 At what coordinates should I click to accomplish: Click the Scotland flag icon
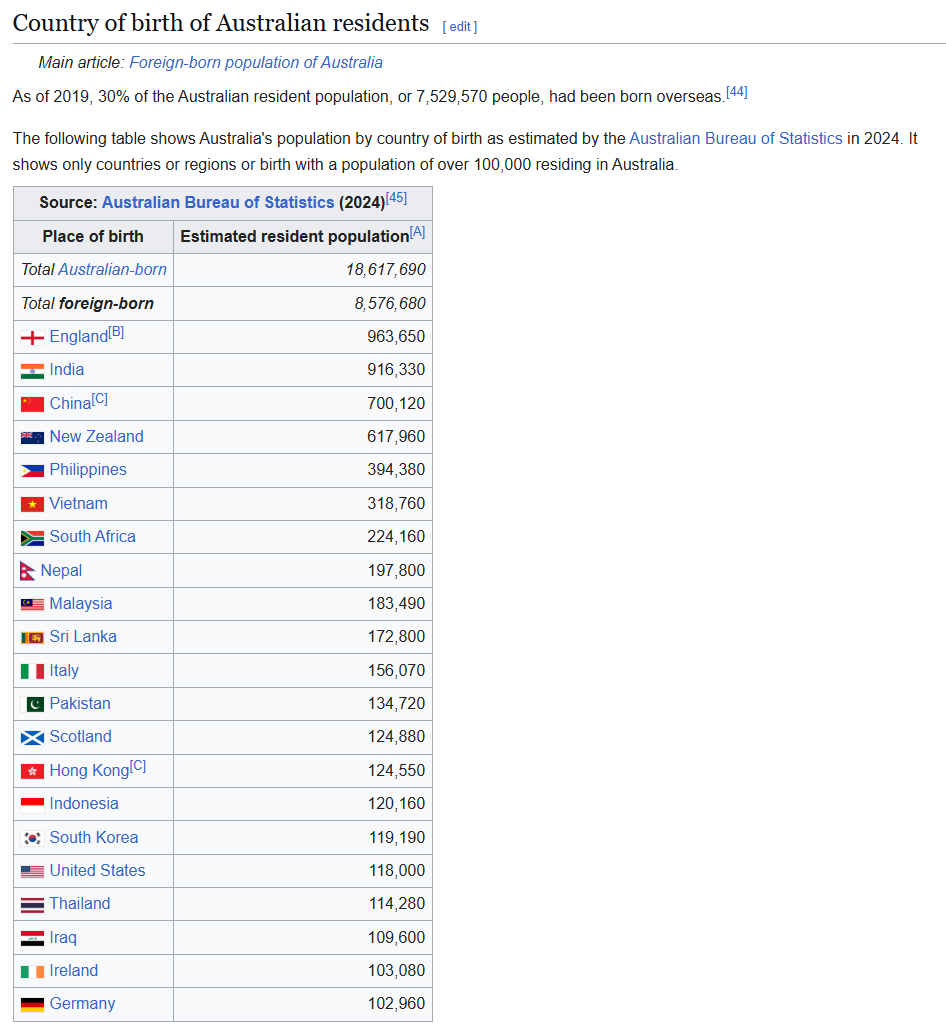(32, 738)
